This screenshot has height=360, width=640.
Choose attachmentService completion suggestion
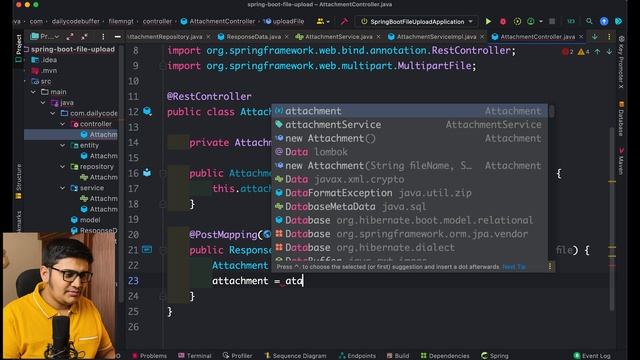(410, 124)
